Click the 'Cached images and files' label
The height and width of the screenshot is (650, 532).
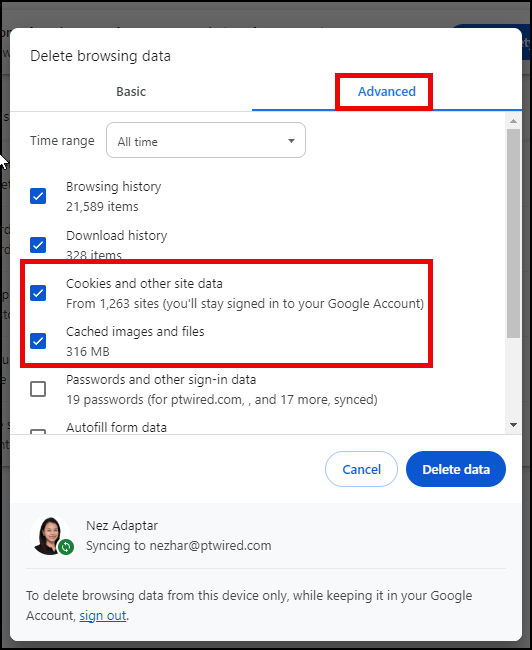click(135, 332)
